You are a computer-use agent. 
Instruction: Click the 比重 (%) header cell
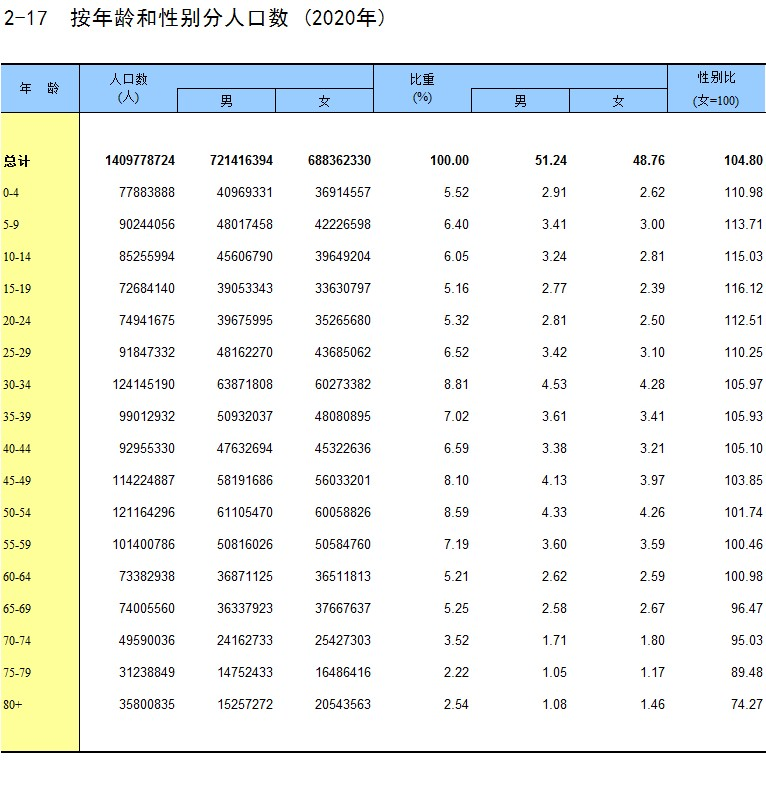(422, 88)
